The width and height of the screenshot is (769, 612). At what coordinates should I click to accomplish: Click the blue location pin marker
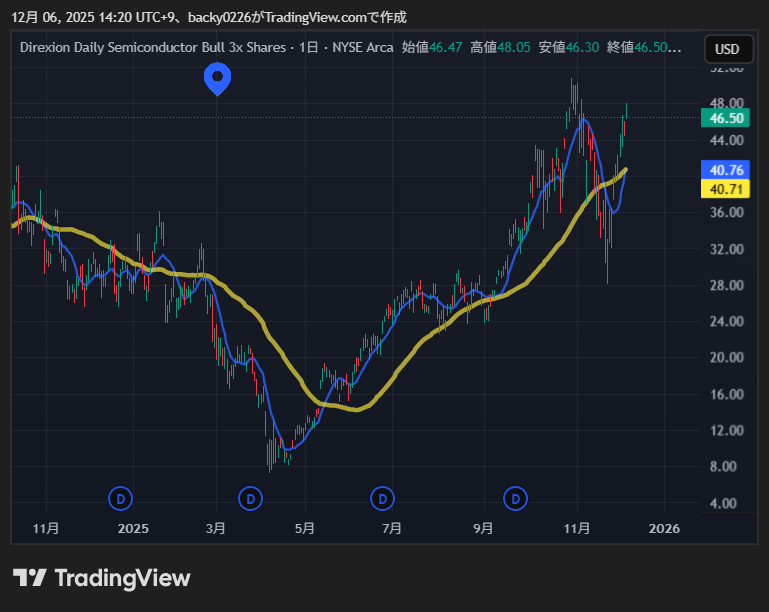click(217, 77)
